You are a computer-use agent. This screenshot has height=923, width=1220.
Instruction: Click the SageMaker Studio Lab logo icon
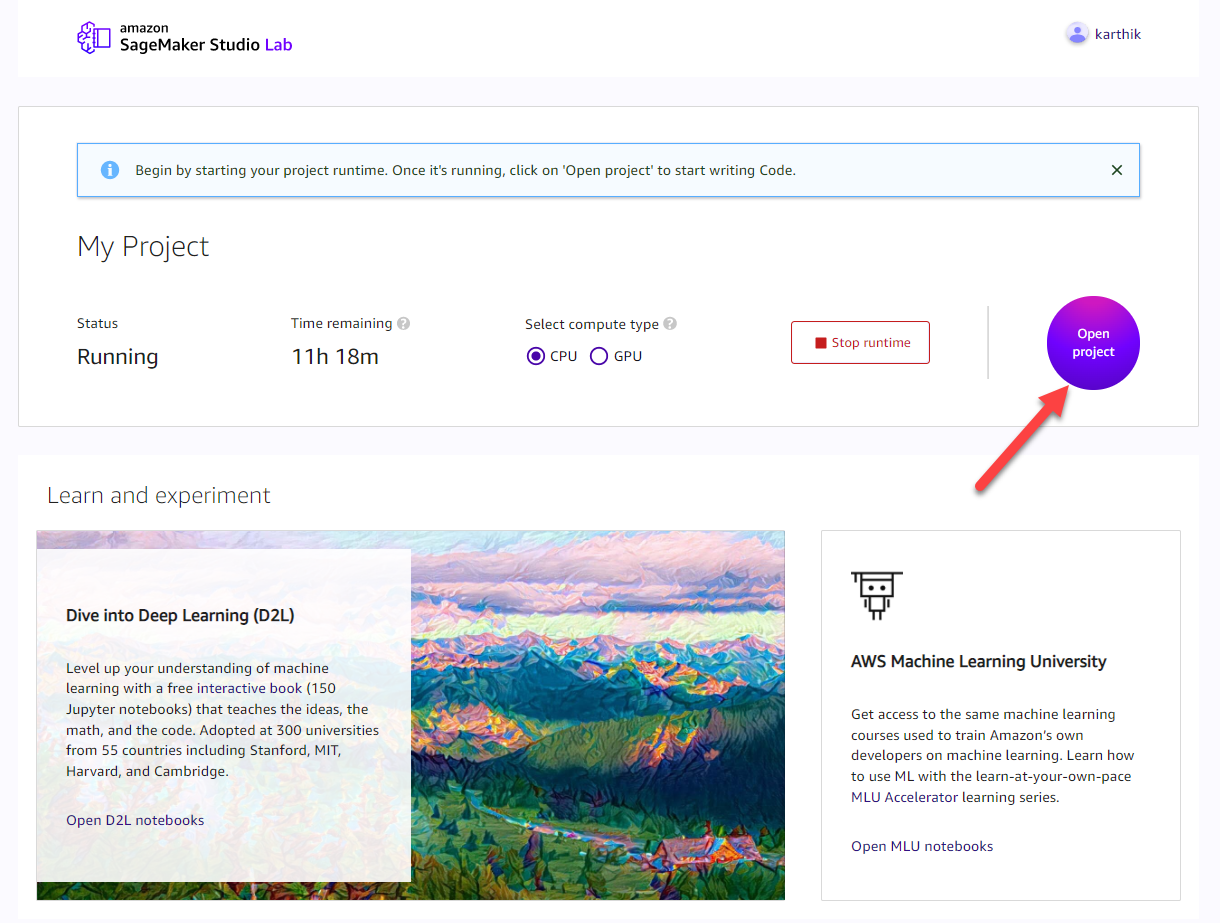coord(94,37)
